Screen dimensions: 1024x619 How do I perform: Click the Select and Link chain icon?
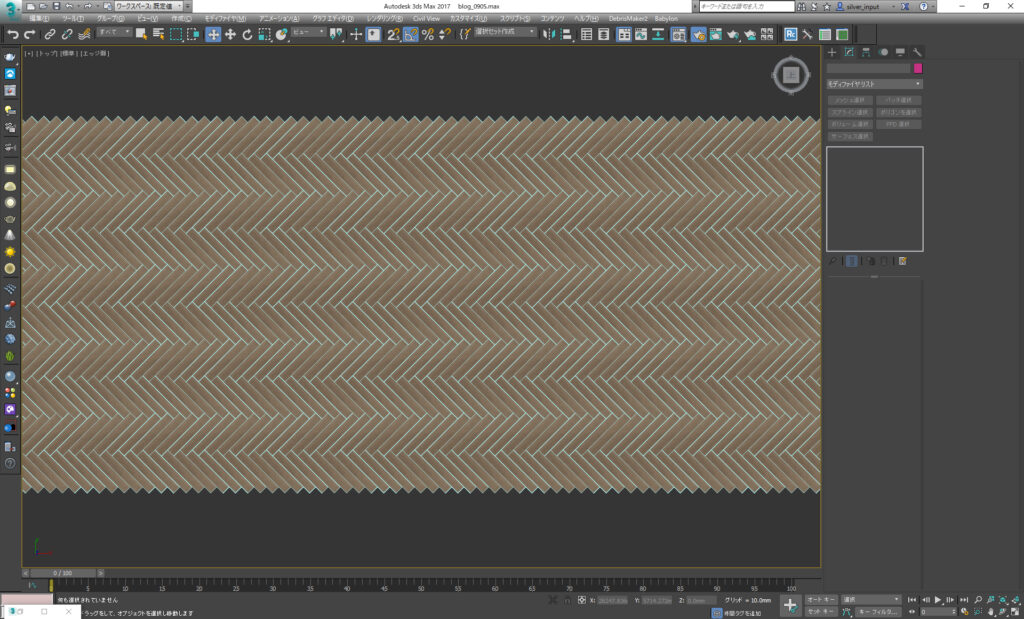[x=50, y=34]
